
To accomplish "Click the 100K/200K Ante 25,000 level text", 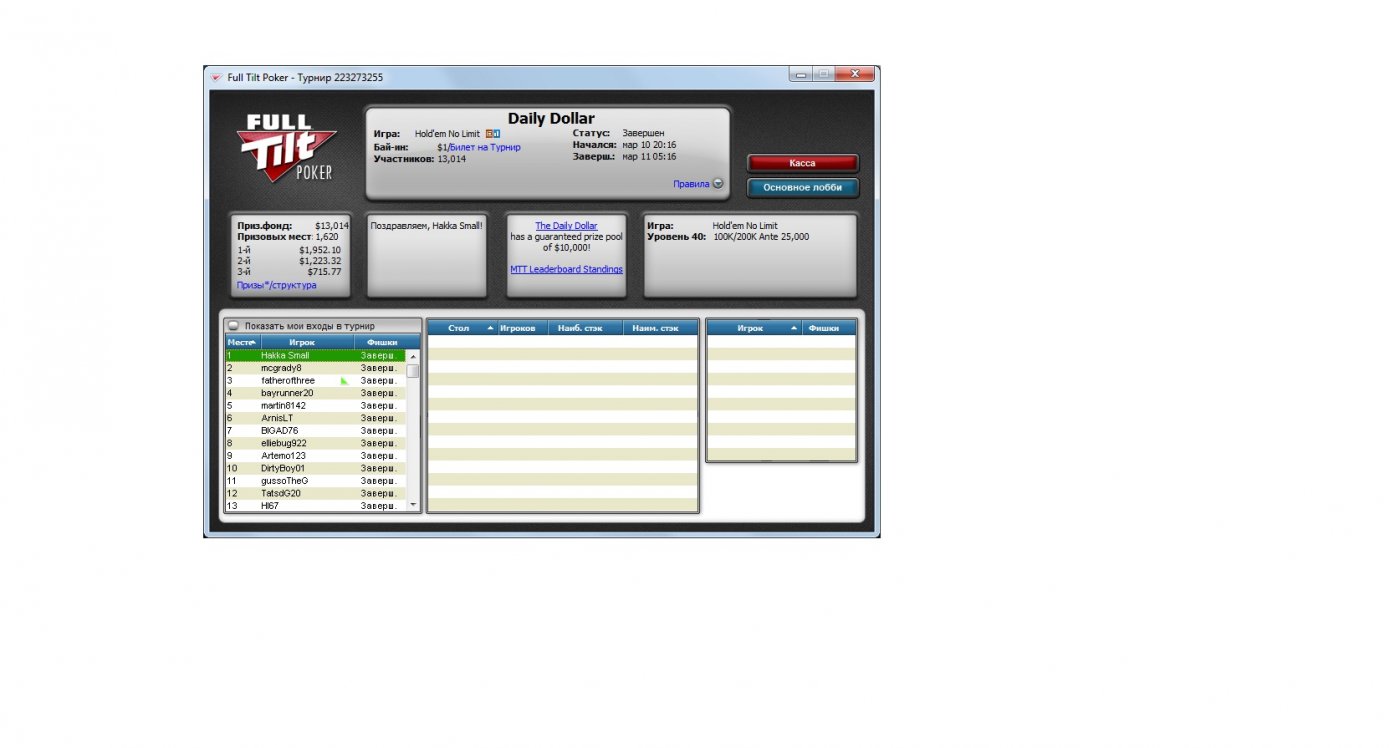I will click(761, 237).
